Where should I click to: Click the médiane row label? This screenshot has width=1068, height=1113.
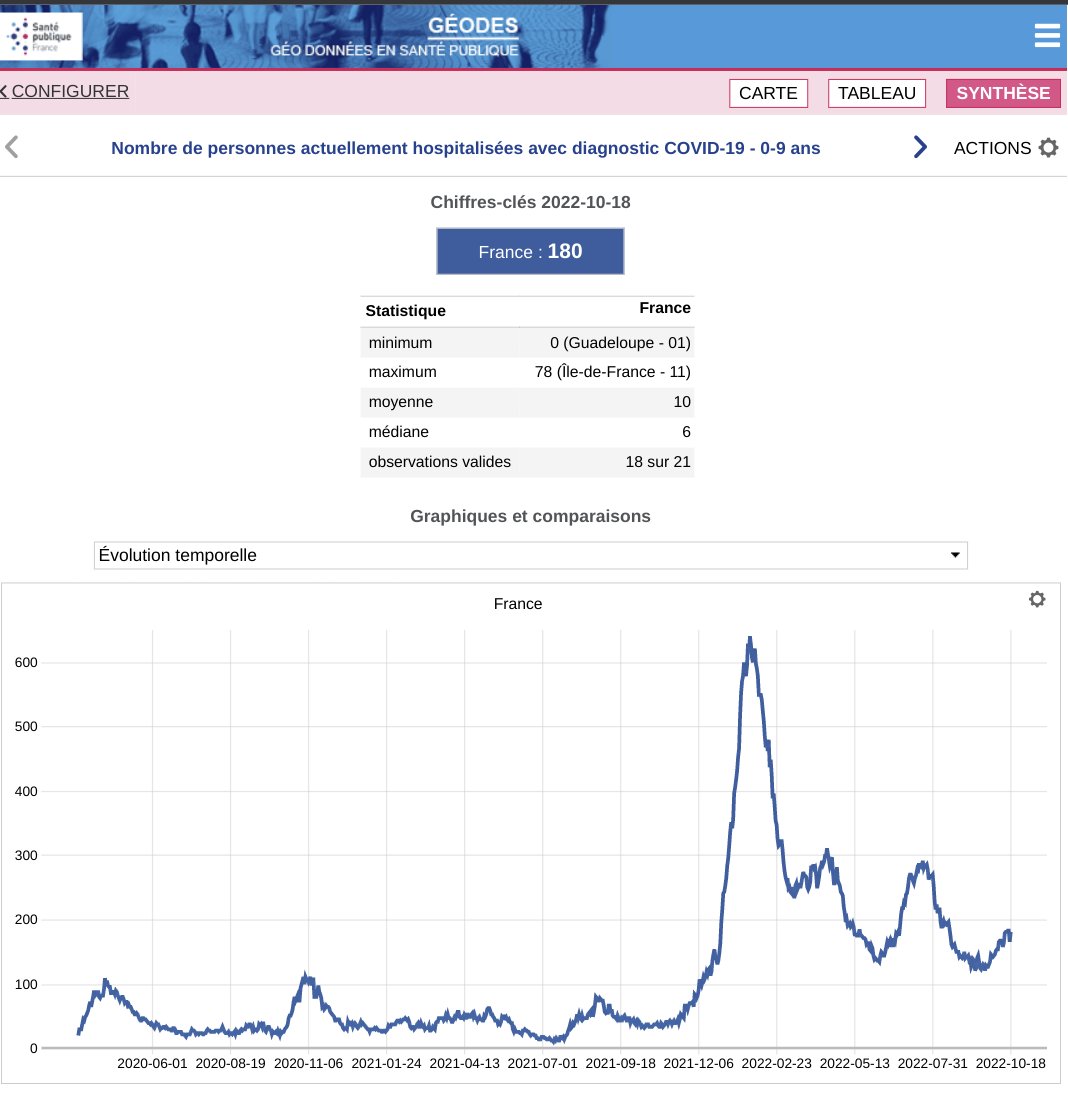tap(398, 432)
